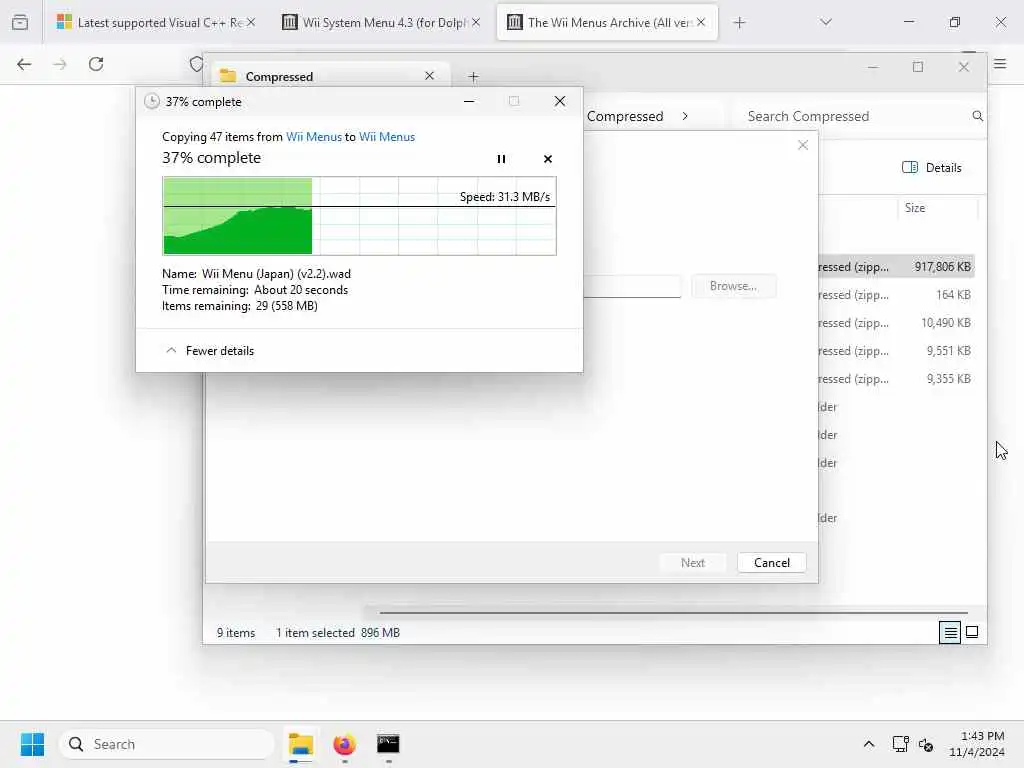Show hidden system tray icons
This screenshot has width=1024, height=768.
[x=869, y=744]
